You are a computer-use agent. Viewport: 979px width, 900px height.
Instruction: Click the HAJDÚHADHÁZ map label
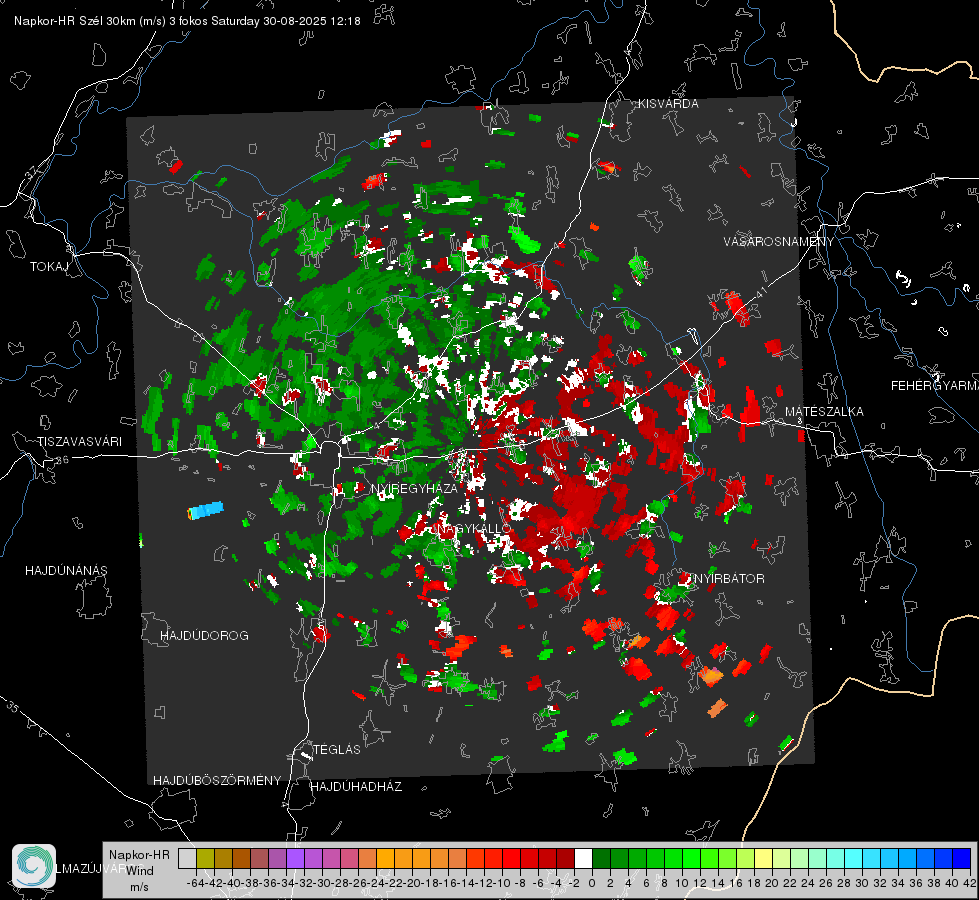(357, 787)
